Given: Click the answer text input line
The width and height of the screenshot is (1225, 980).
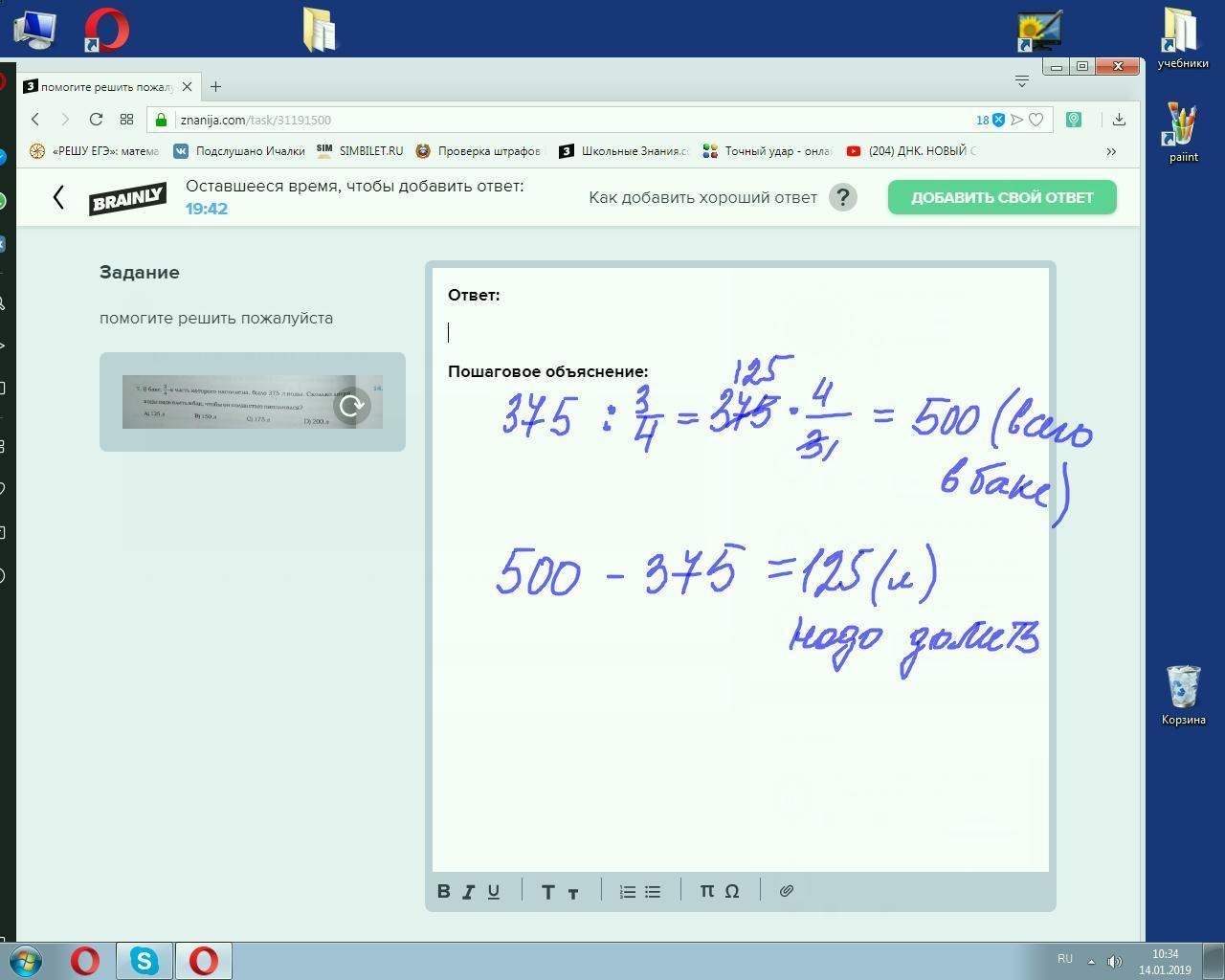Looking at the screenshot, I should click(741, 332).
